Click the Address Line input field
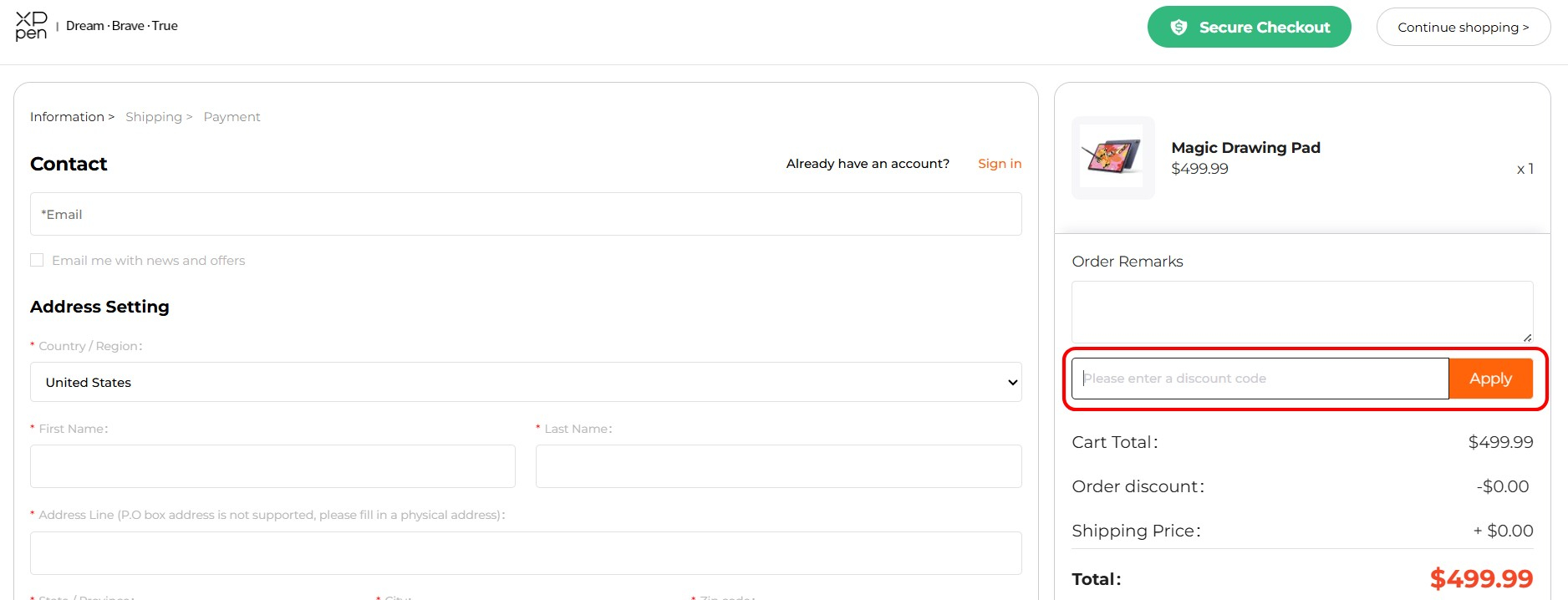This screenshot has height=600, width=1568. pyautogui.click(x=525, y=553)
